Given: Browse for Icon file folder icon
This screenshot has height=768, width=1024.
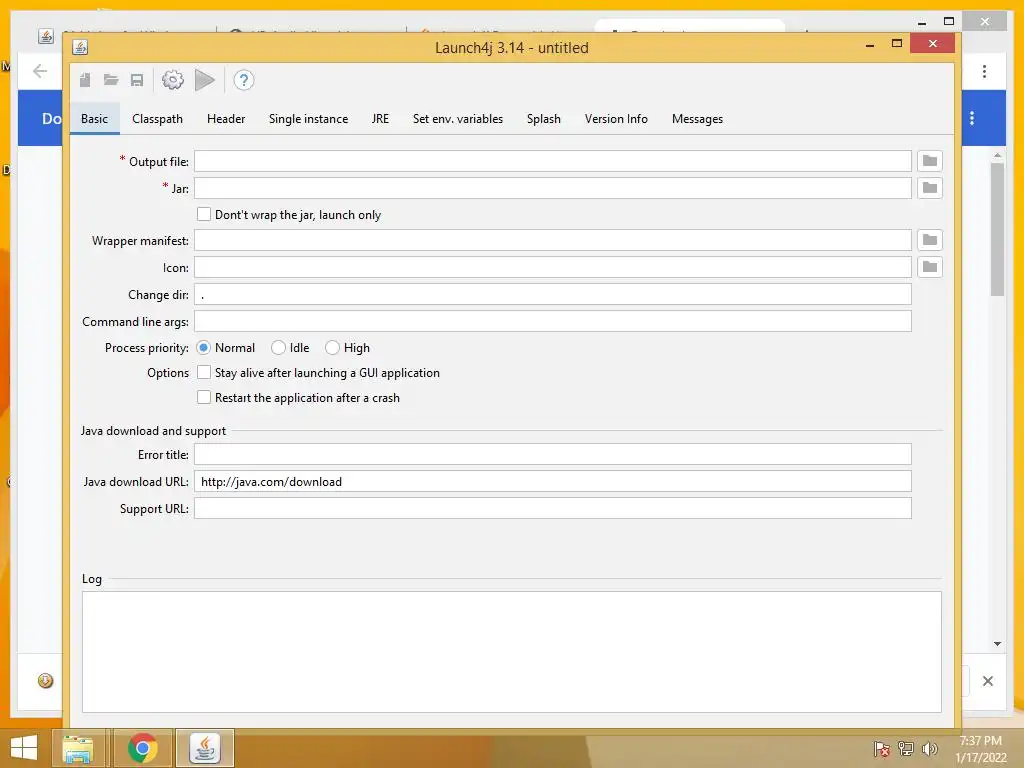Looking at the screenshot, I should pos(929,267).
